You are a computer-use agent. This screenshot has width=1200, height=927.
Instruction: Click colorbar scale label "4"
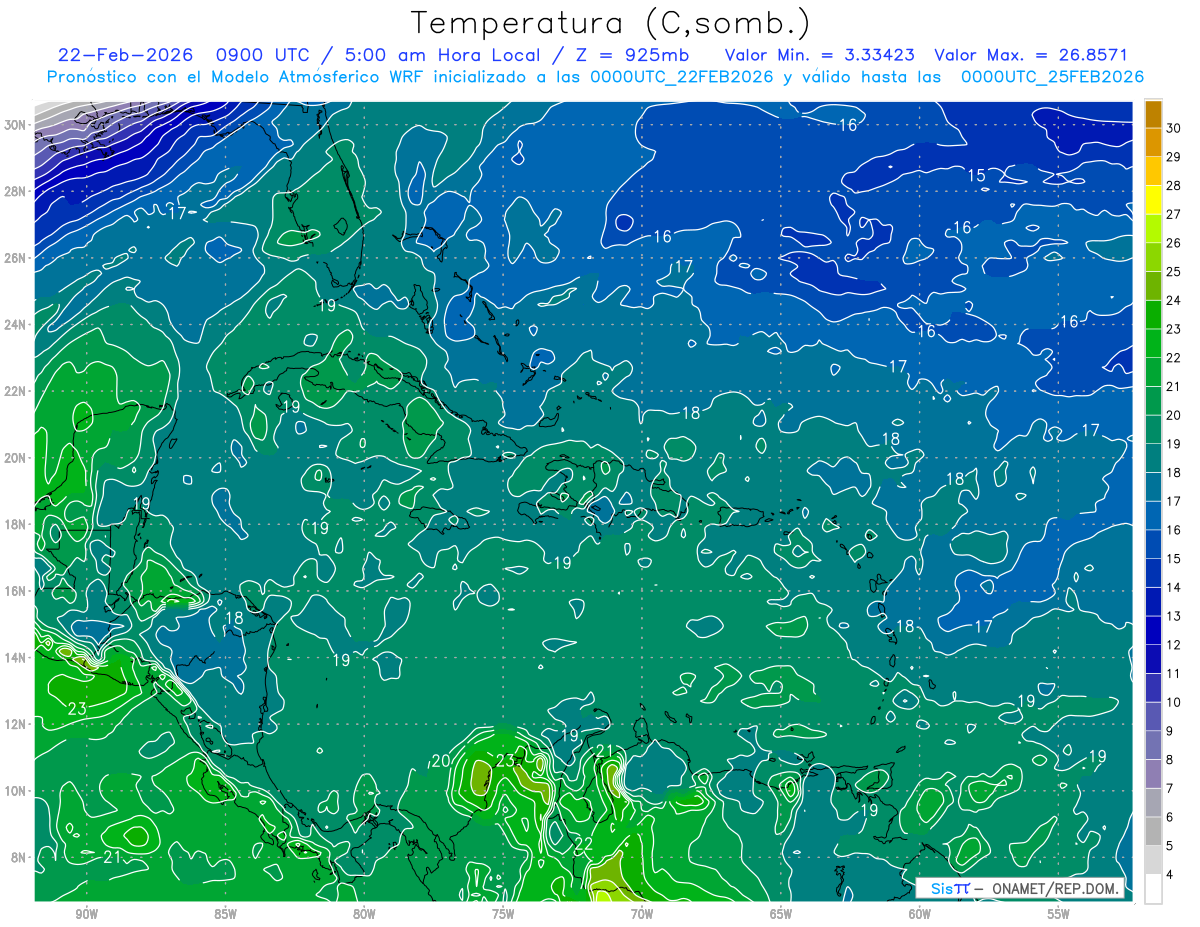click(x=1171, y=875)
